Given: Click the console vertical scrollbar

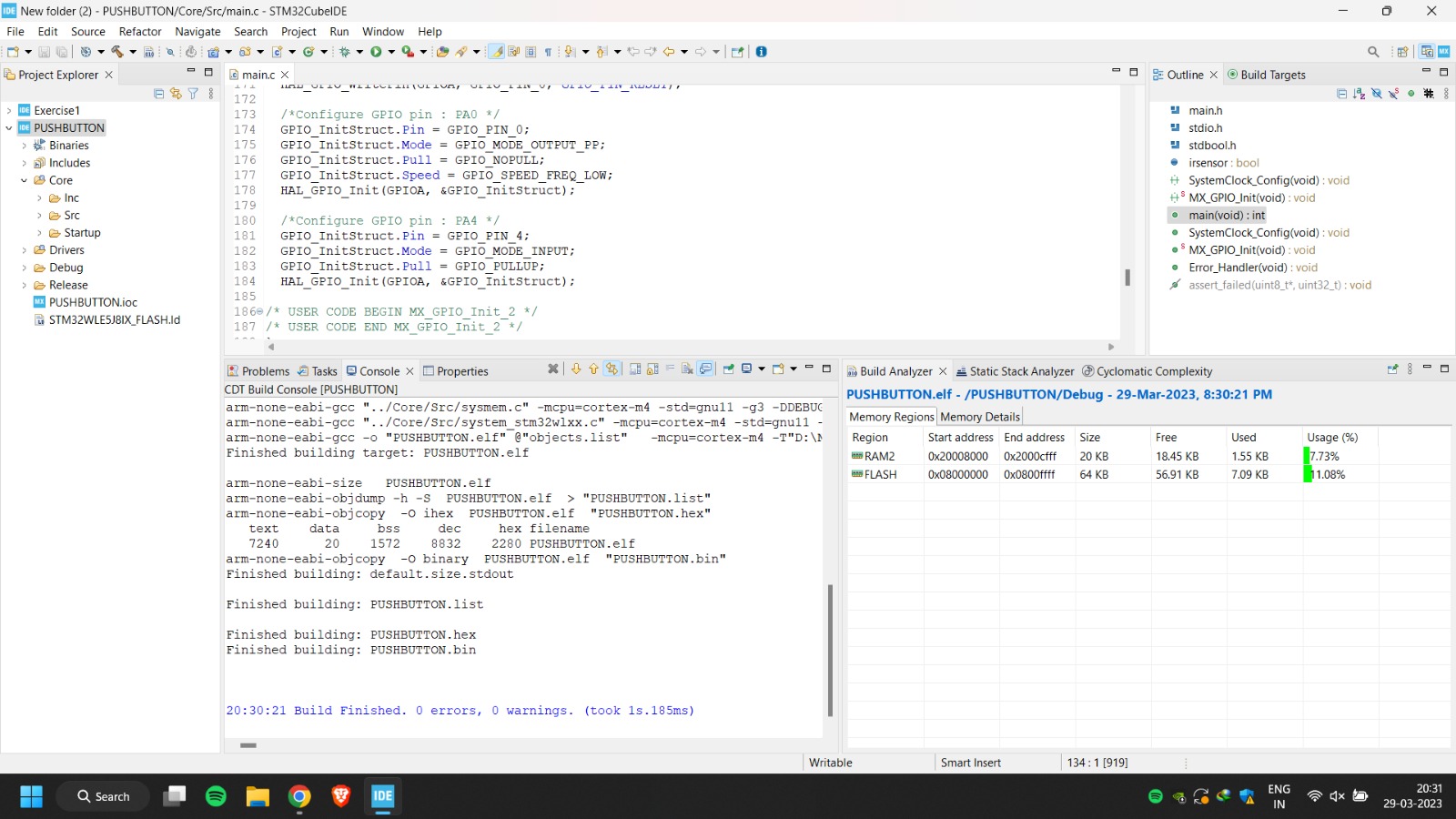Looking at the screenshot, I should pyautogui.click(x=830, y=651).
